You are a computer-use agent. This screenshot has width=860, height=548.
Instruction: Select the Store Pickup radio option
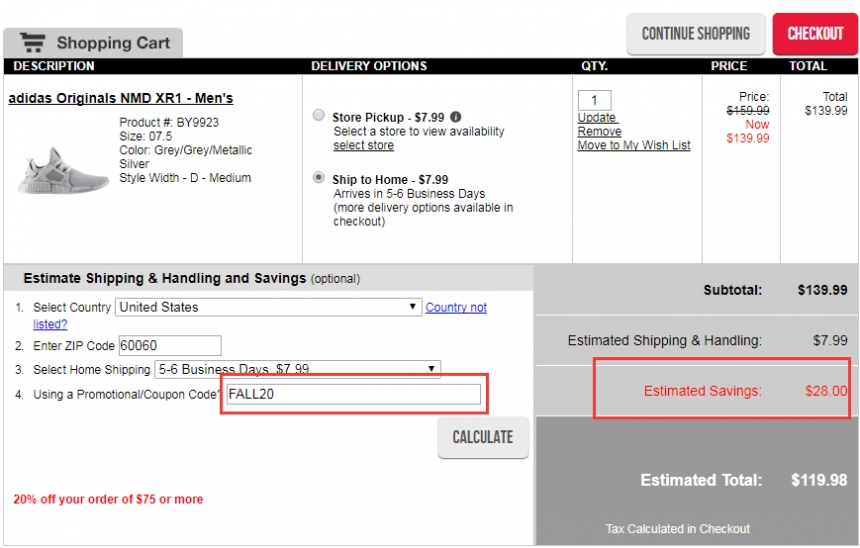318,115
